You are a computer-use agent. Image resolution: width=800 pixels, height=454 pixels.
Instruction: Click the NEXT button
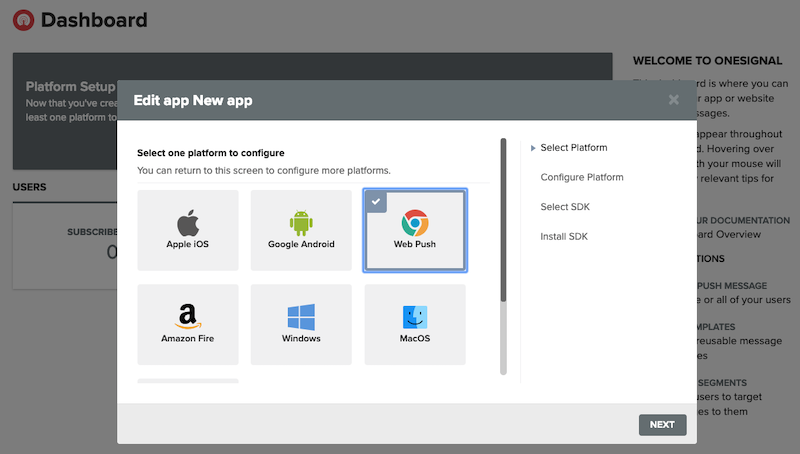[662, 424]
